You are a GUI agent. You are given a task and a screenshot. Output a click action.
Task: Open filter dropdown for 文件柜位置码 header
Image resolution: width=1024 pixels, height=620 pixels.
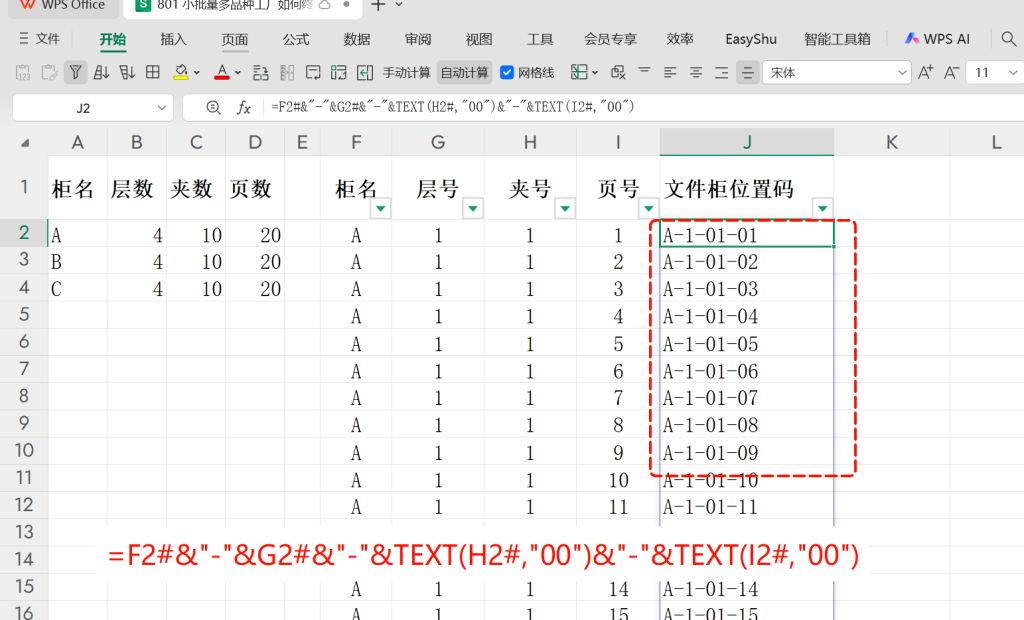(x=822, y=208)
